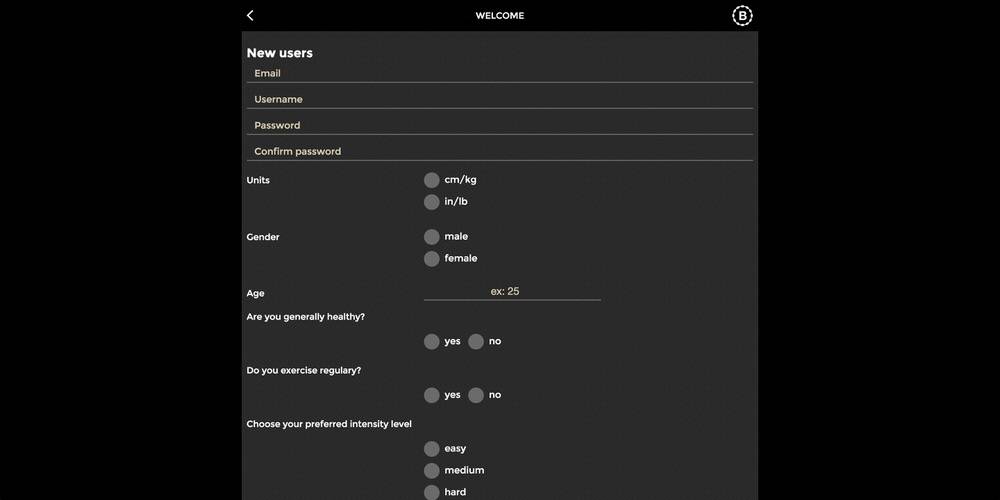The height and width of the screenshot is (500, 1000).
Task: Click the New users heading
Action: pyautogui.click(x=279, y=53)
